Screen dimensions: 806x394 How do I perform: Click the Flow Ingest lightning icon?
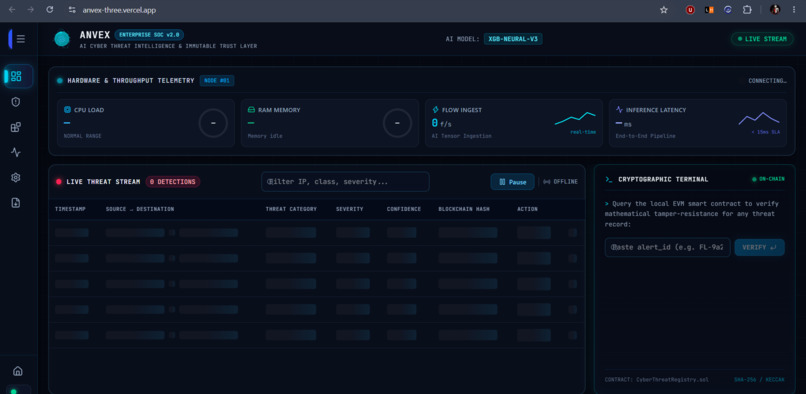(x=435, y=110)
